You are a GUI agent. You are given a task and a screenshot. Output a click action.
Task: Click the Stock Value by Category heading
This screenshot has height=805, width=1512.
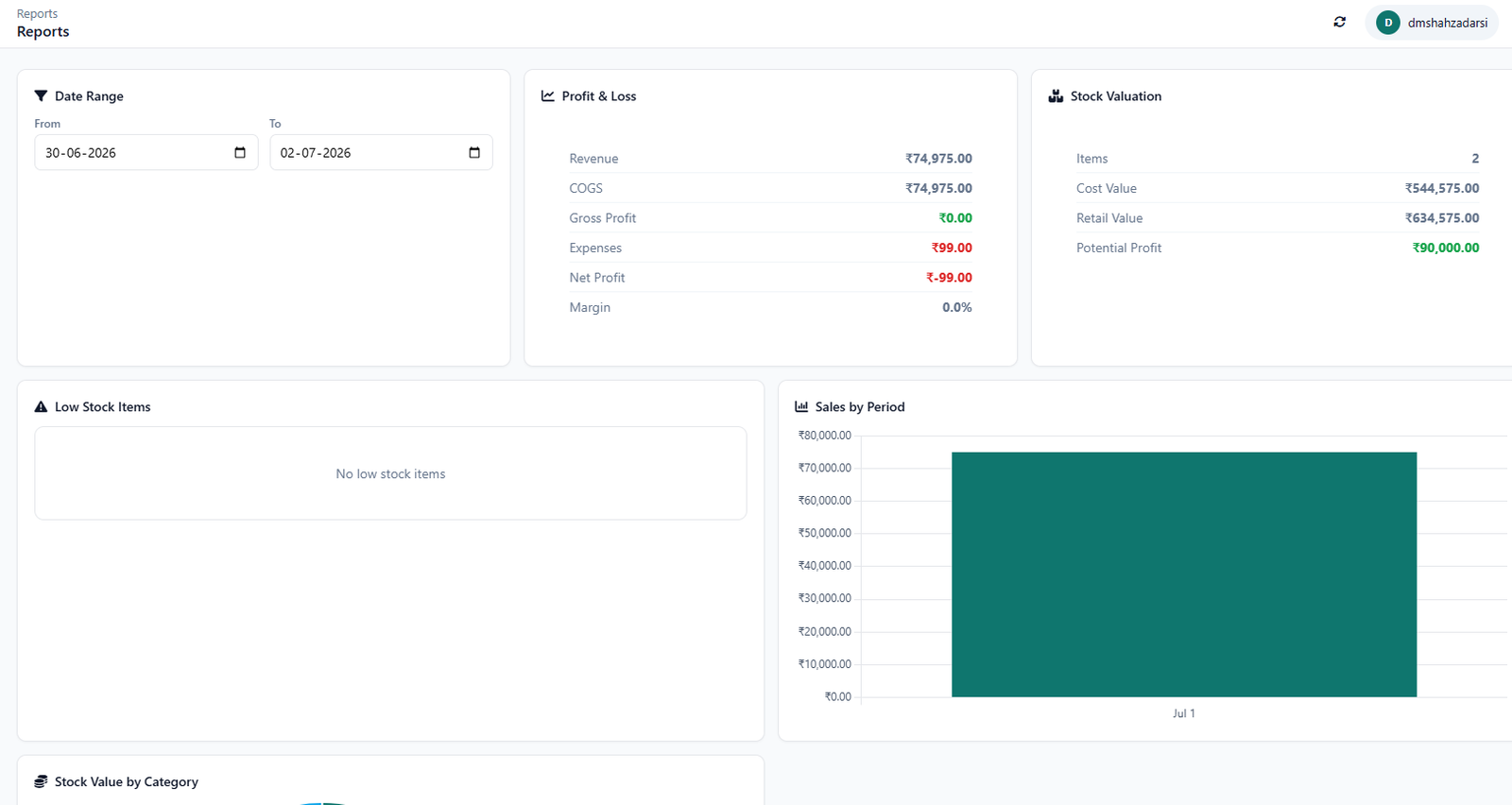point(127,782)
